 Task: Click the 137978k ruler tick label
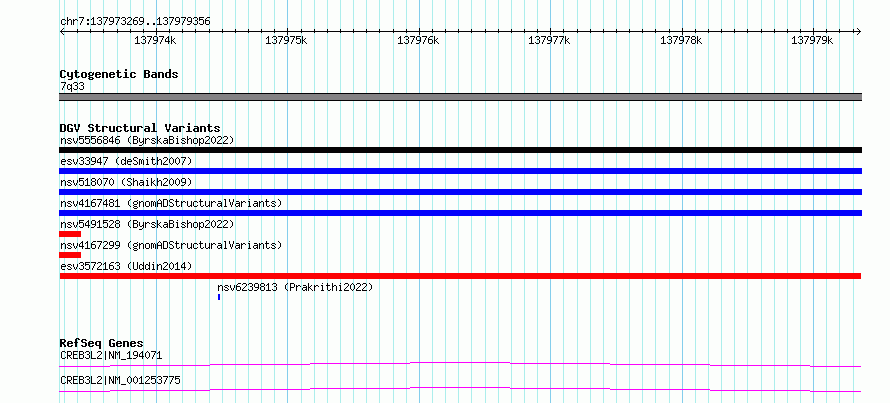[681, 41]
